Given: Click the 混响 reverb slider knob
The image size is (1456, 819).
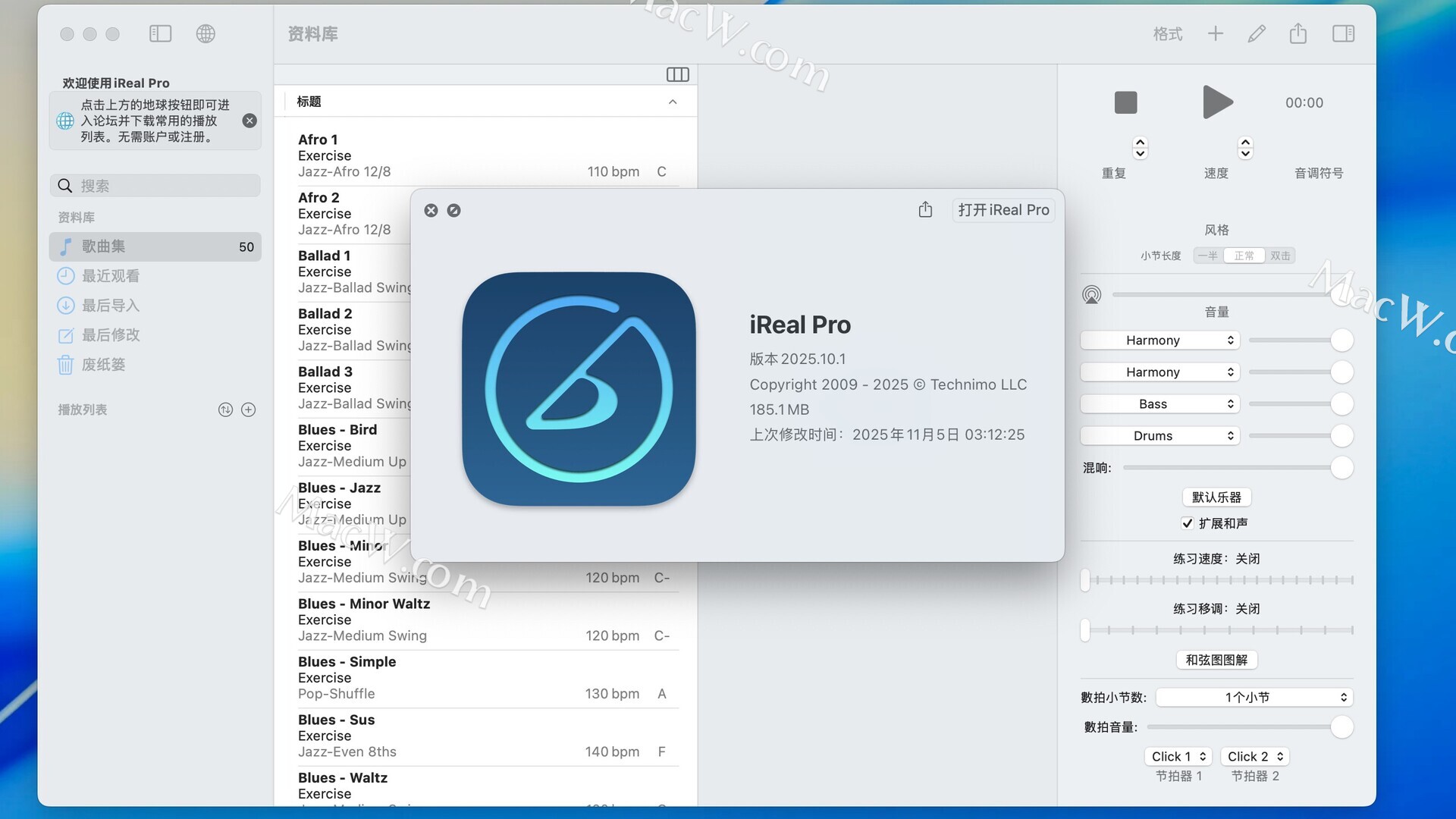Looking at the screenshot, I should pyautogui.click(x=1341, y=468).
